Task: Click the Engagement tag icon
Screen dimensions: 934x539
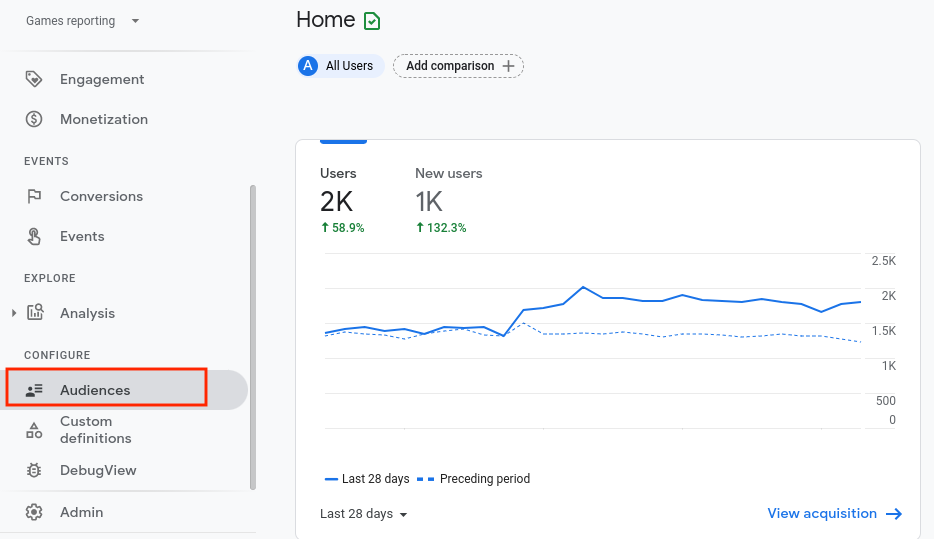Action: coord(34,79)
